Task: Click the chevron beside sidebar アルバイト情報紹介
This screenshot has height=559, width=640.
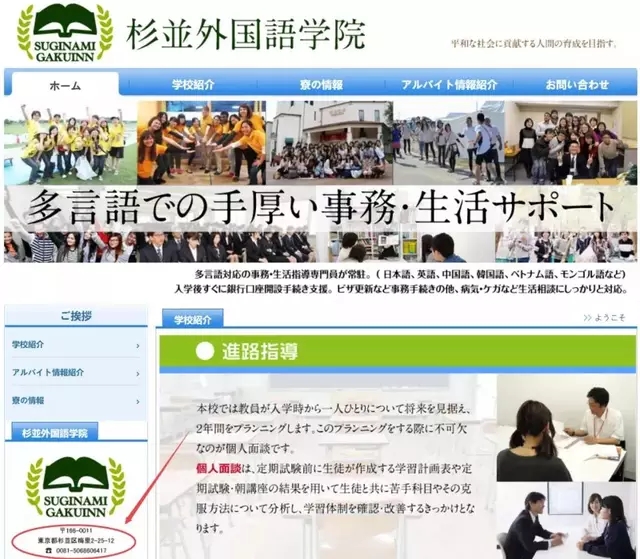Action: point(138,374)
